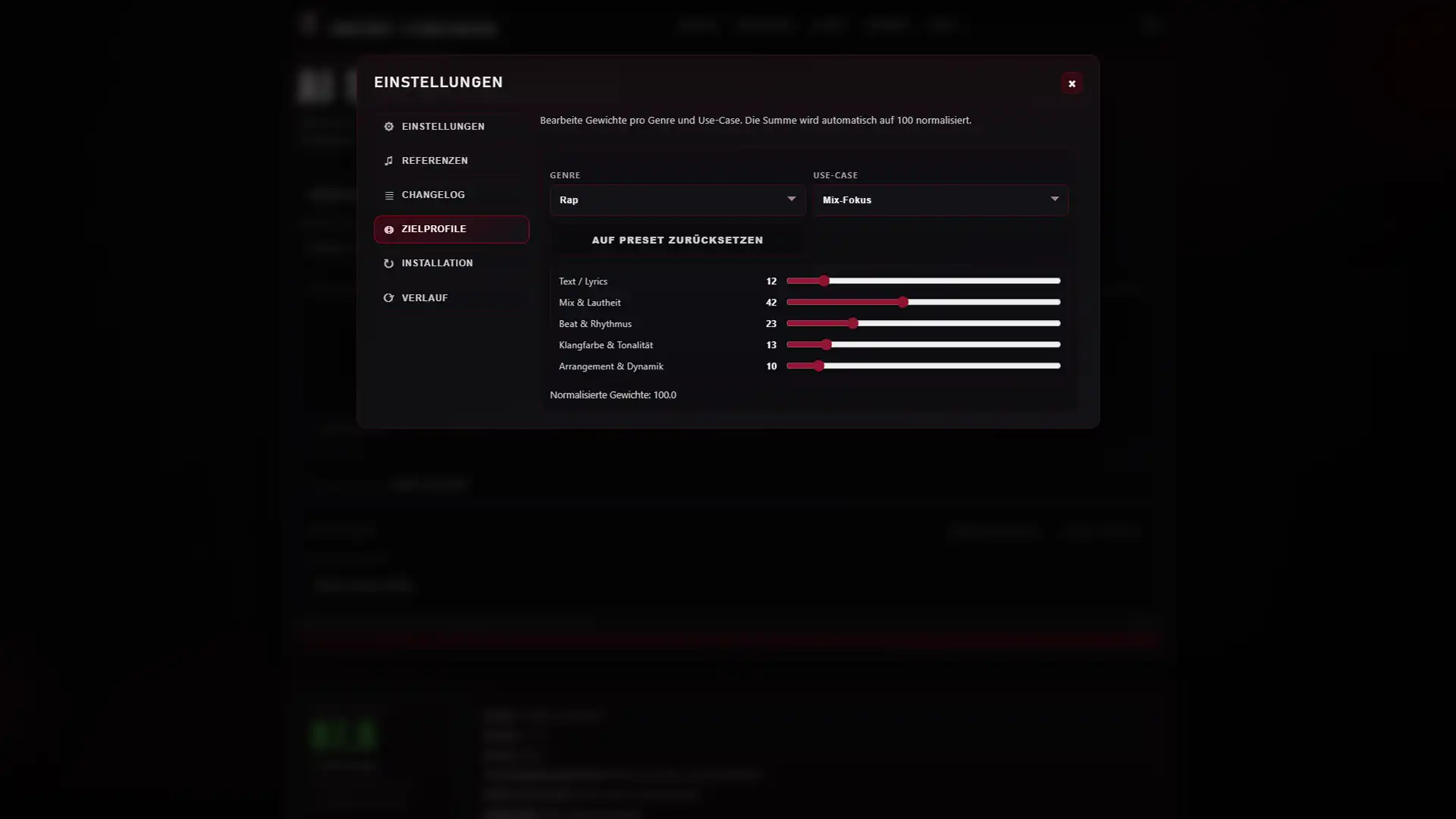Viewport: 1456px width, 819px height.
Task: Open the Einstellungen sidebar tab
Action: tap(451, 127)
